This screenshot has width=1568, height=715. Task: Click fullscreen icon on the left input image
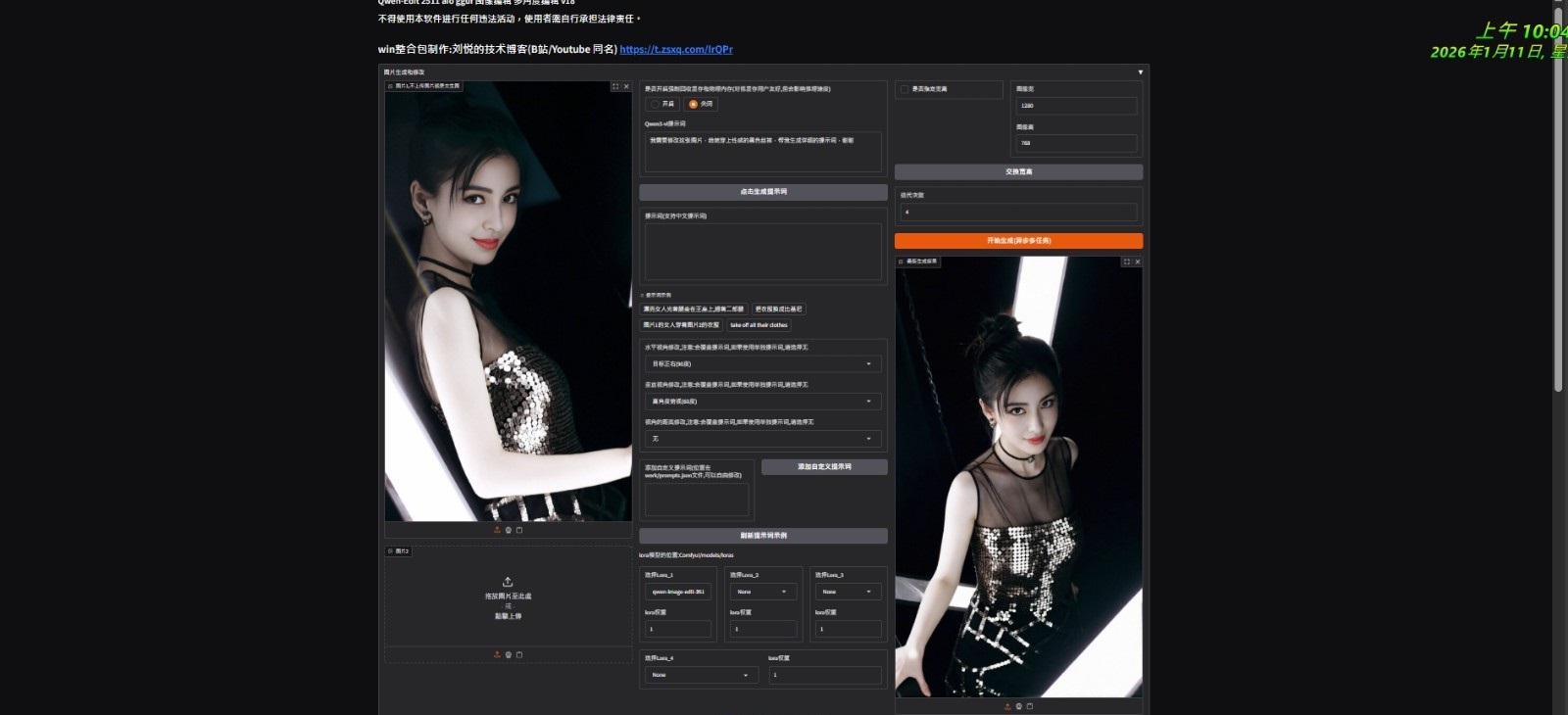[615, 86]
